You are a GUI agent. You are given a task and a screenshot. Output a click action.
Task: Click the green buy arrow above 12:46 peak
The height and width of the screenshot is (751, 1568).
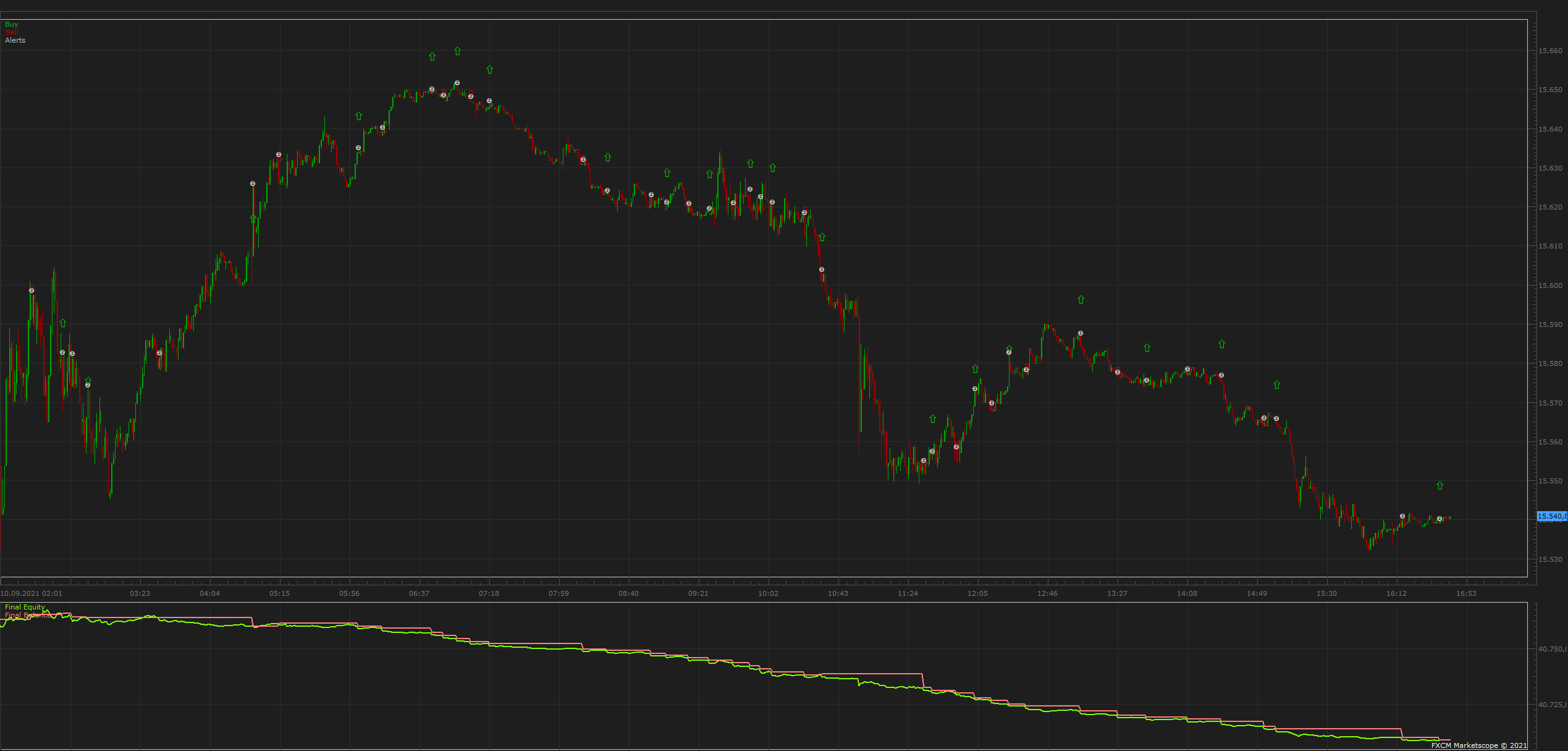(x=1081, y=300)
